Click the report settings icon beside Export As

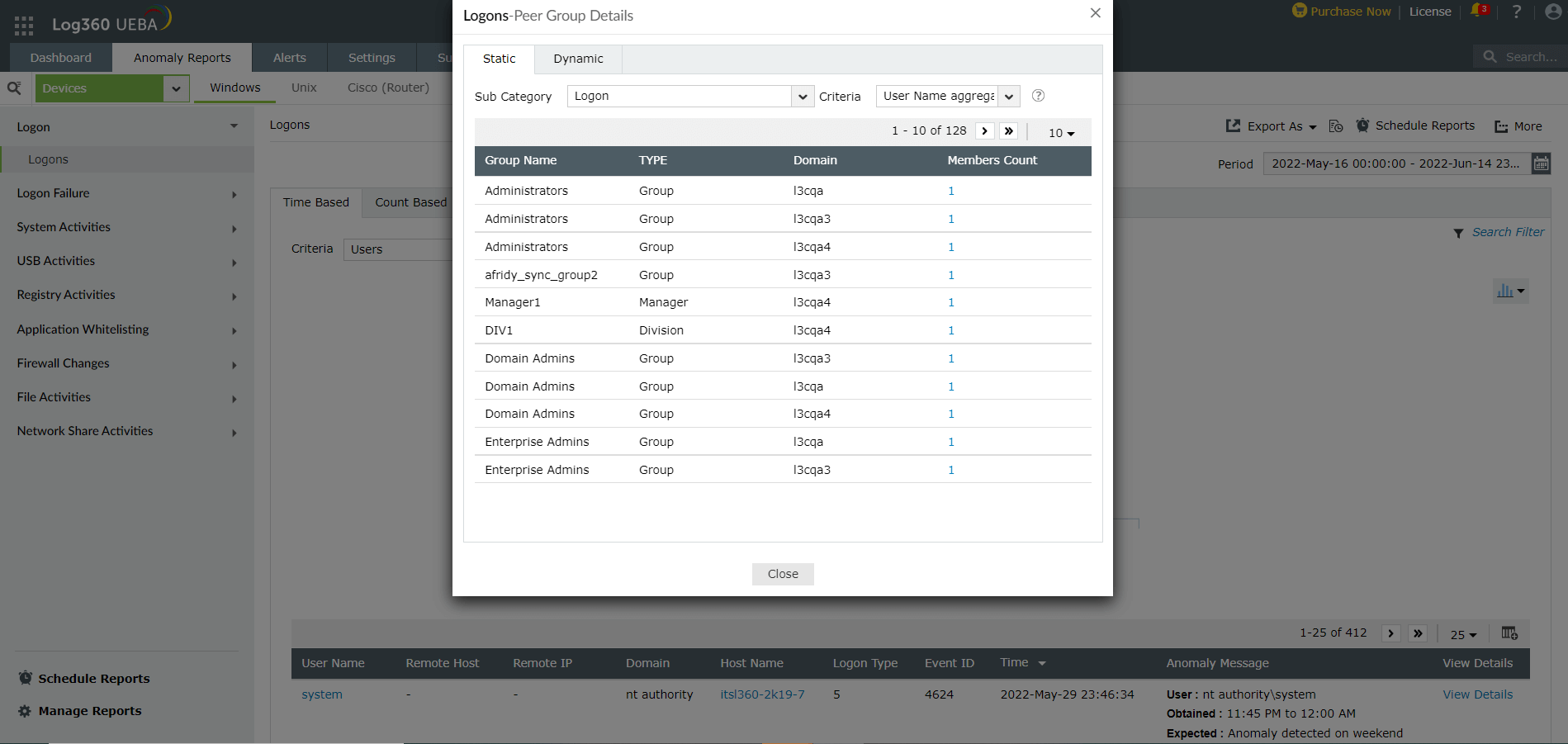1336,126
